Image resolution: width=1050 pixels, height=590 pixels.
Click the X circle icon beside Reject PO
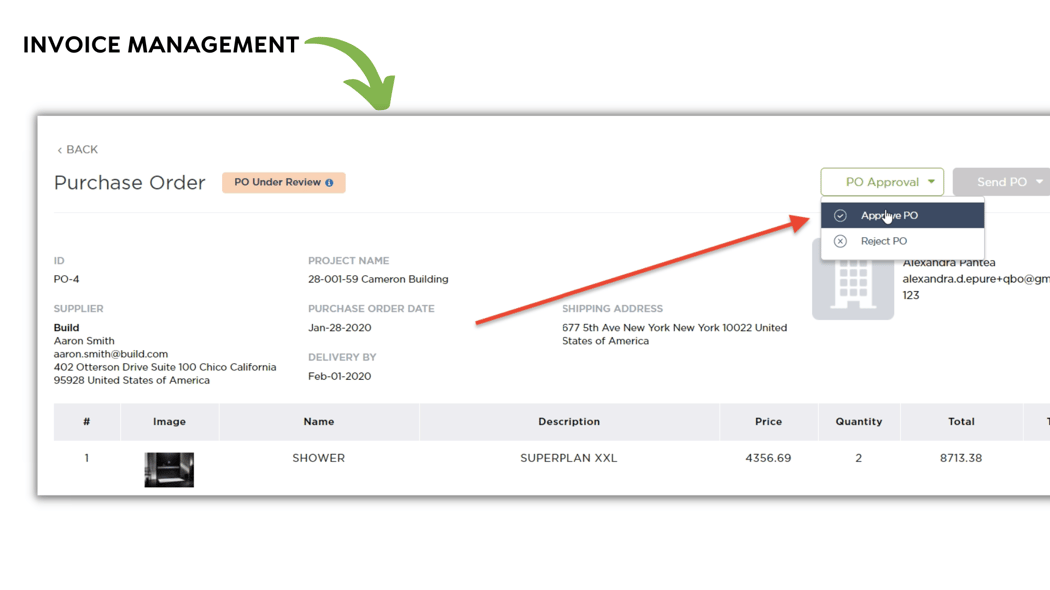(840, 241)
